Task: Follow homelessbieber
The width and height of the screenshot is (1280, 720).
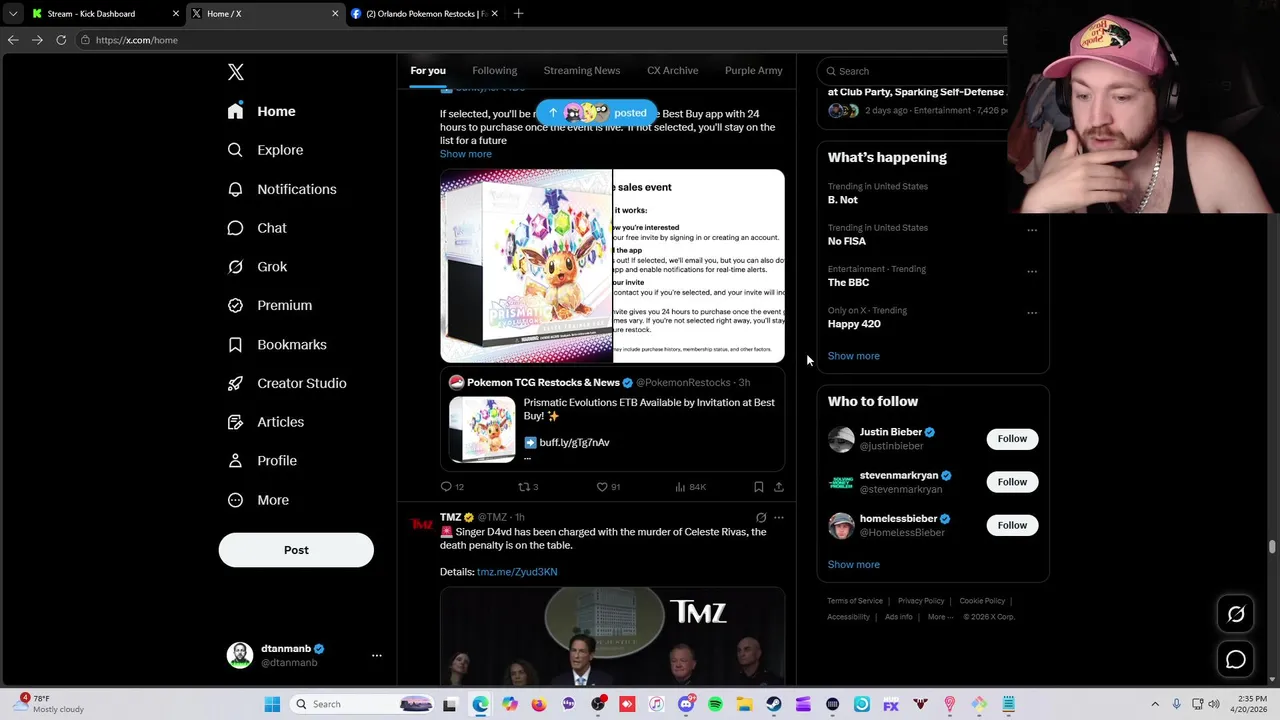Action: pos(1012,525)
